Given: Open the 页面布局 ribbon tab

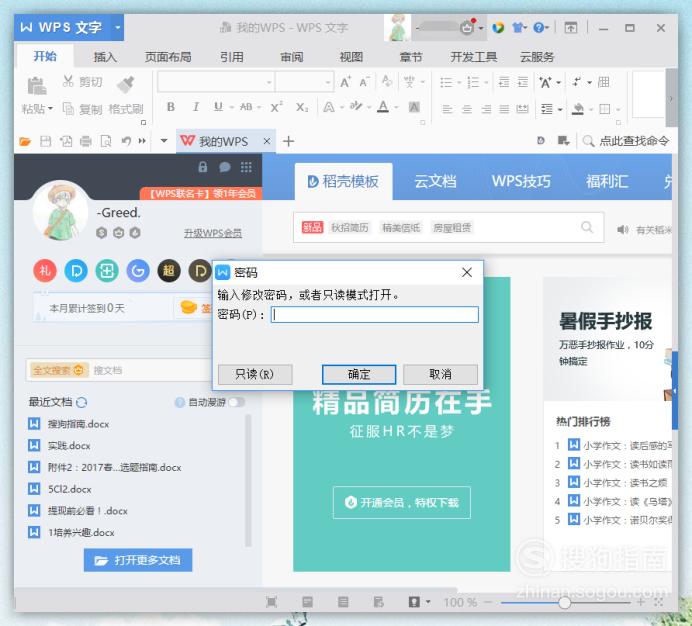Looking at the screenshot, I should pyautogui.click(x=168, y=57).
